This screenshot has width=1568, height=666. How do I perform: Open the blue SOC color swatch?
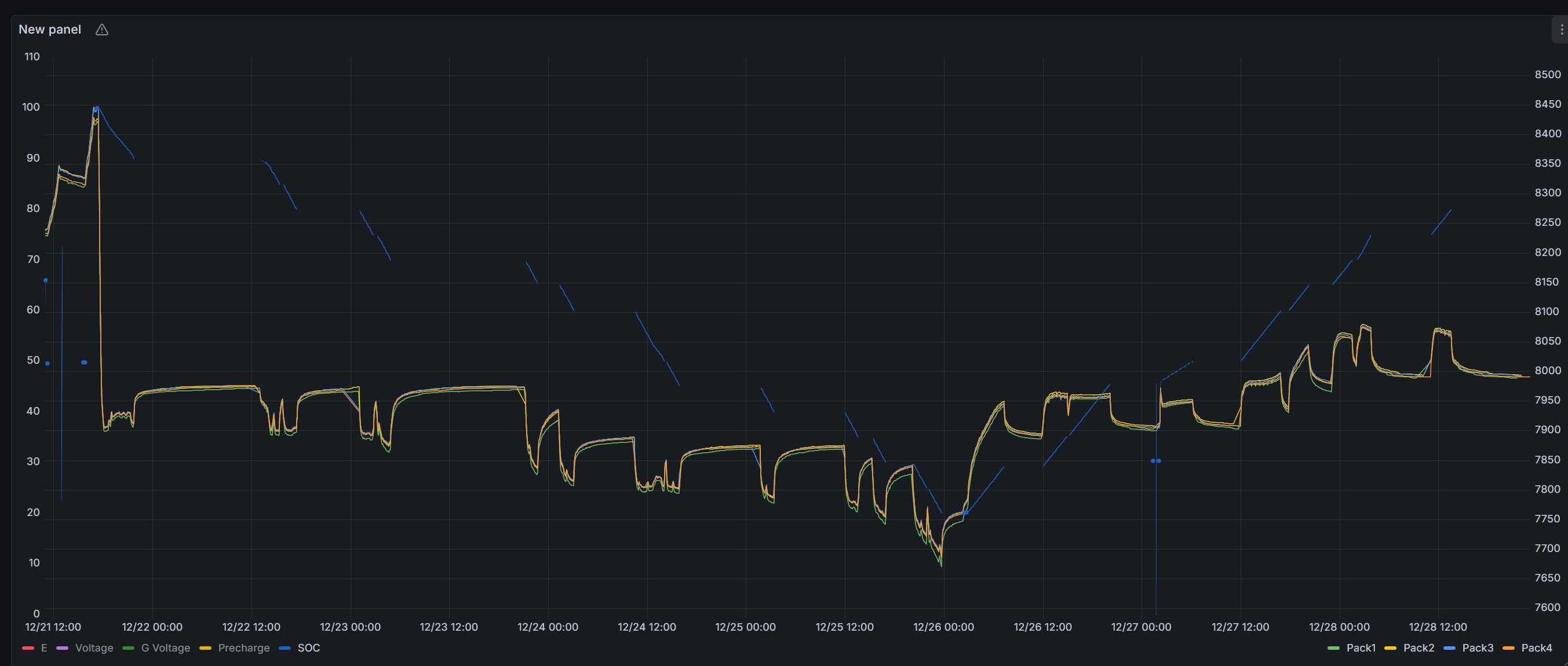285,647
